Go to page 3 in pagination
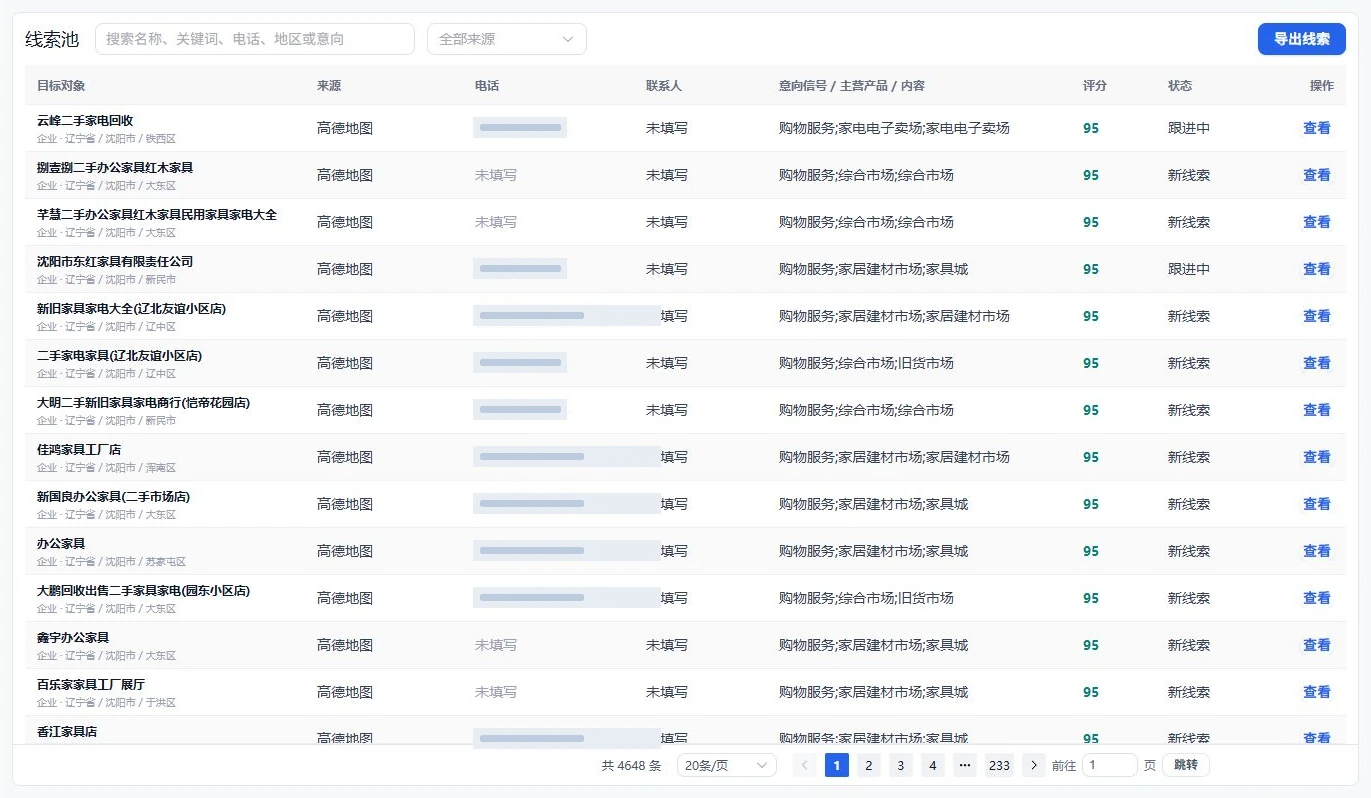1371x798 pixels. [x=901, y=765]
